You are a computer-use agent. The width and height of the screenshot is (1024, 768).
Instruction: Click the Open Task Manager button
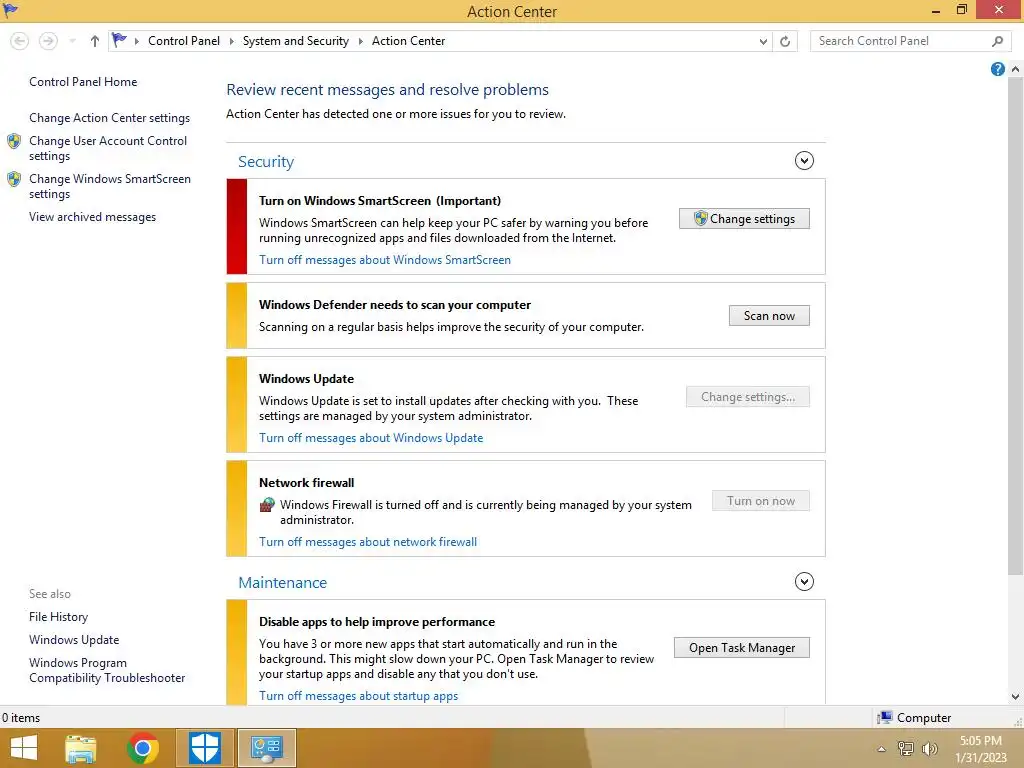741,648
